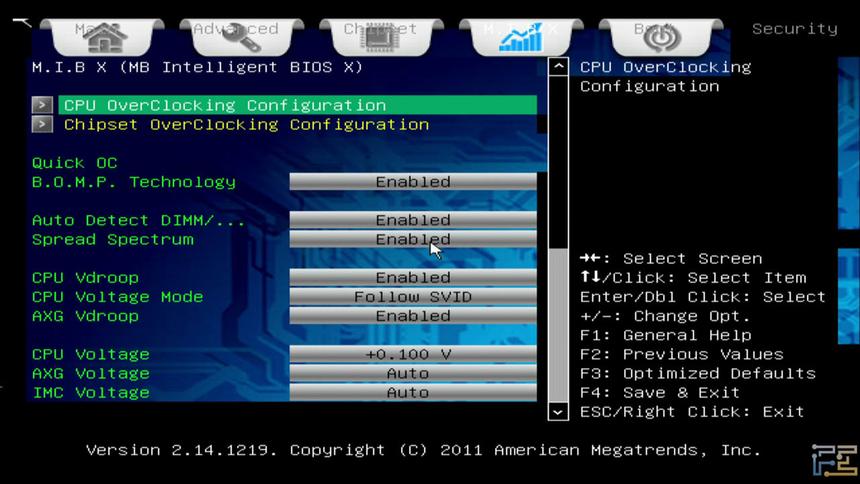Click the M.I.B X heading text
Viewport: 860px width, 484px height.
click(x=197, y=67)
